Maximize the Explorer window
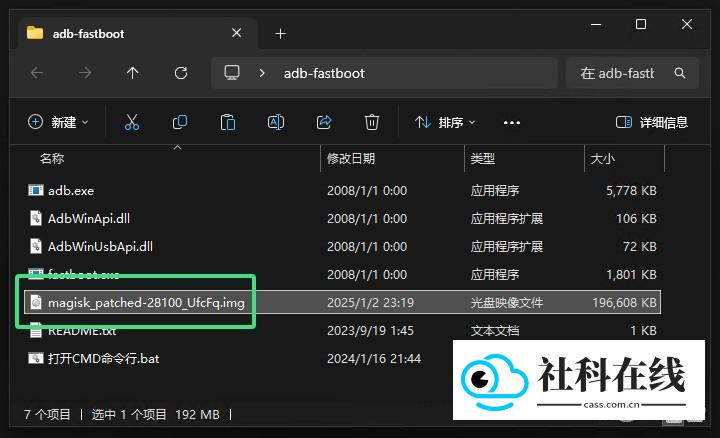The image size is (720, 438). tap(641, 24)
